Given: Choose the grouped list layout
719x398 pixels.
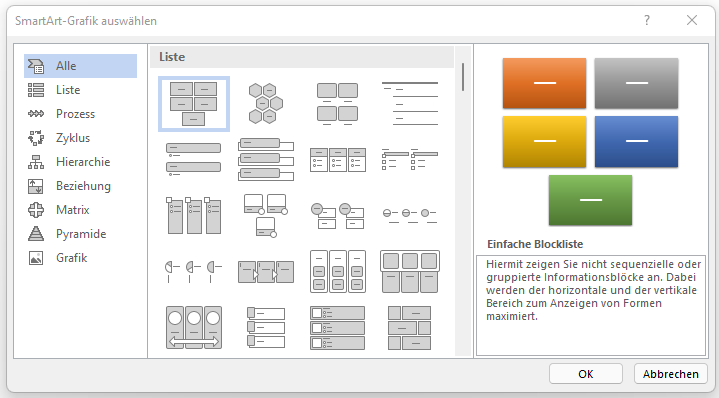Looking at the screenshot, I should (337, 271).
